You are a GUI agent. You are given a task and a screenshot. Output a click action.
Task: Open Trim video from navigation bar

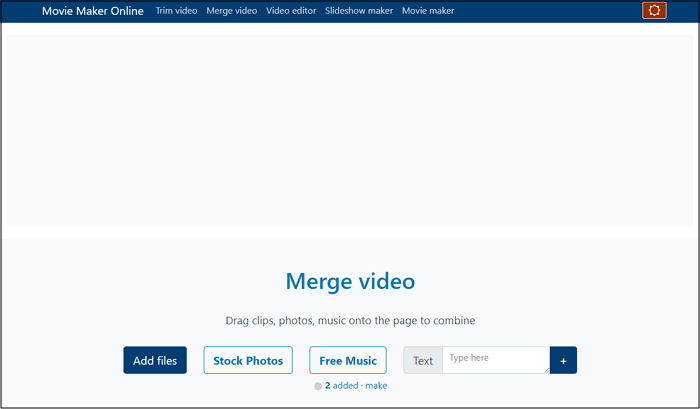(x=176, y=11)
